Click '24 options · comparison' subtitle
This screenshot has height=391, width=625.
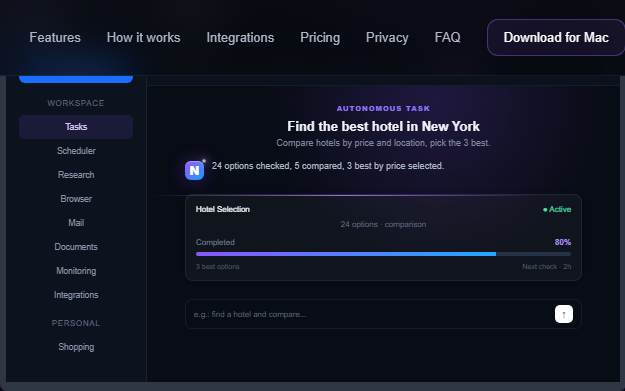click(x=383, y=224)
